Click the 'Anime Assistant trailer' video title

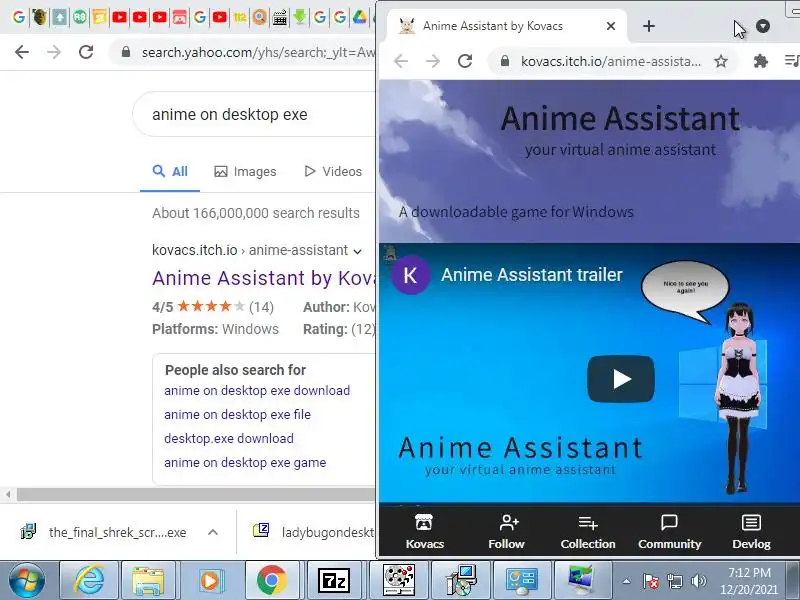pyautogui.click(x=532, y=275)
